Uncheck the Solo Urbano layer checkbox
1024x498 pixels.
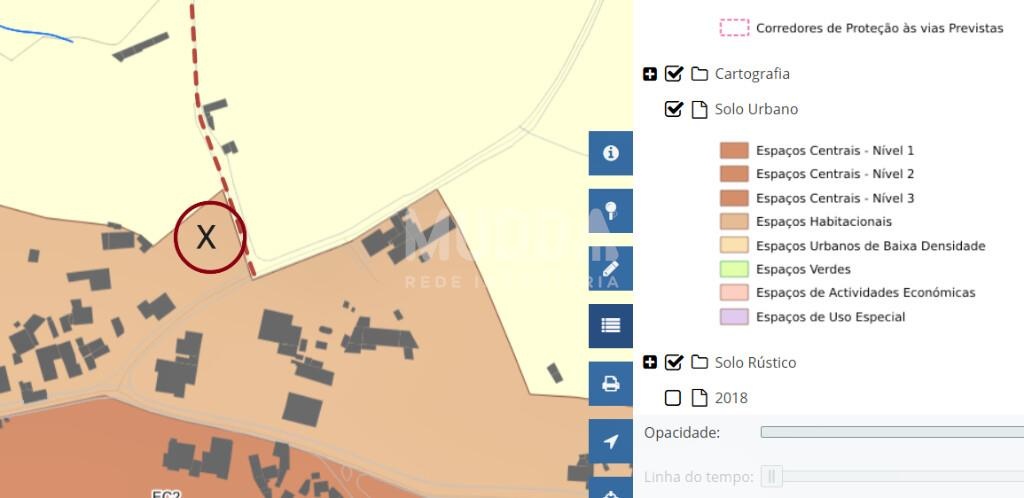pos(674,109)
